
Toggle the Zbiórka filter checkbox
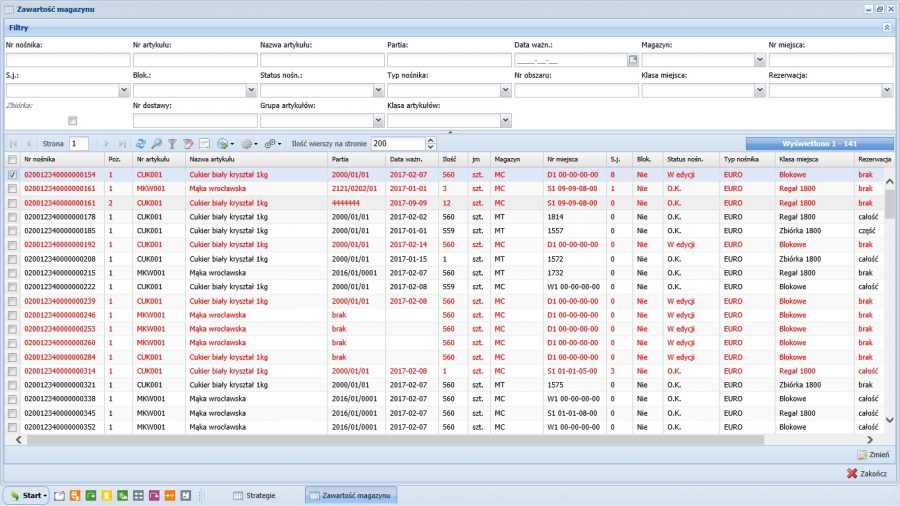pyautogui.click(x=72, y=120)
